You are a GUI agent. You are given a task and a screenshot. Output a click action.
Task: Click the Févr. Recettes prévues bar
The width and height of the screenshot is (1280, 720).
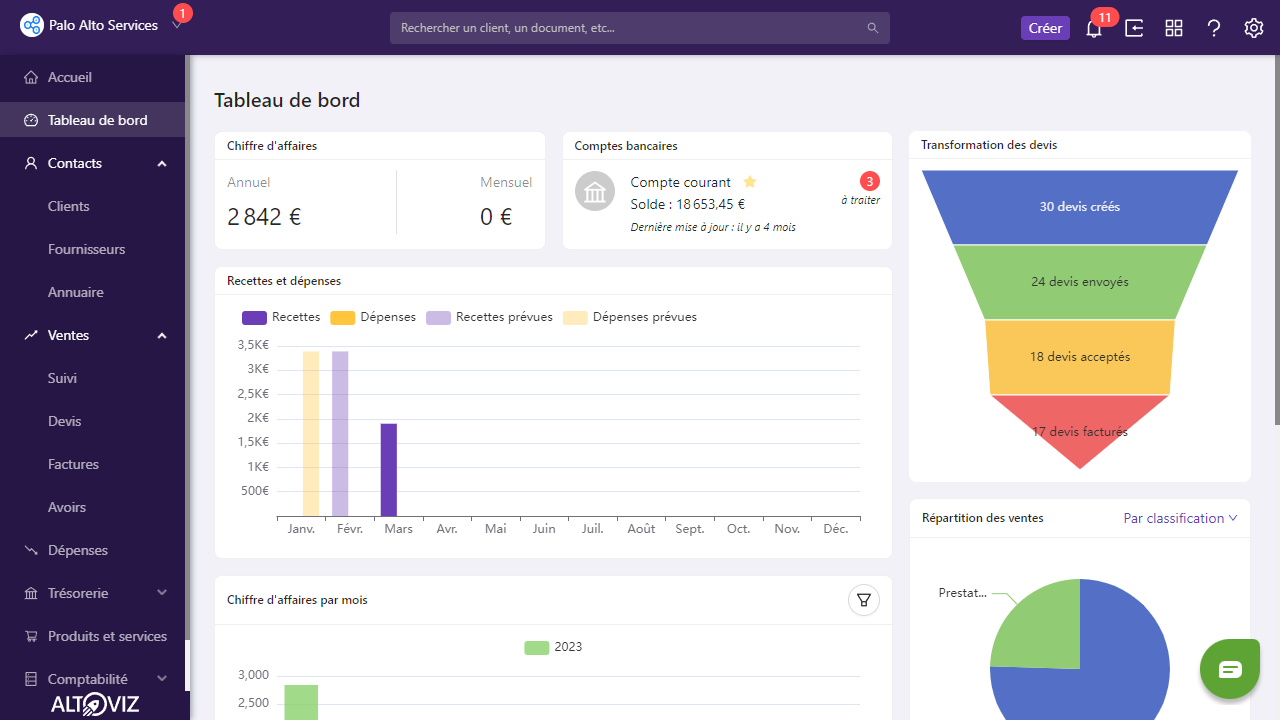[340, 434]
